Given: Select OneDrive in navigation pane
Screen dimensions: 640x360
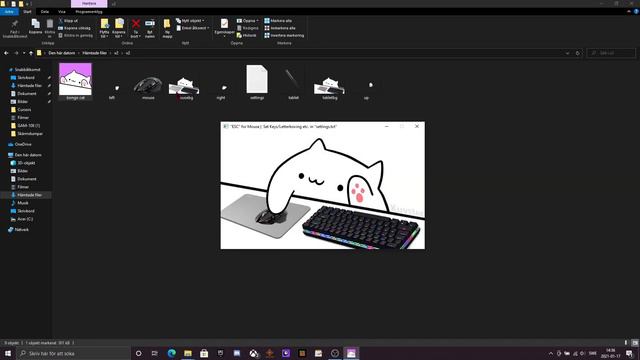Looking at the screenshot, I should click(x=23, y=144).
